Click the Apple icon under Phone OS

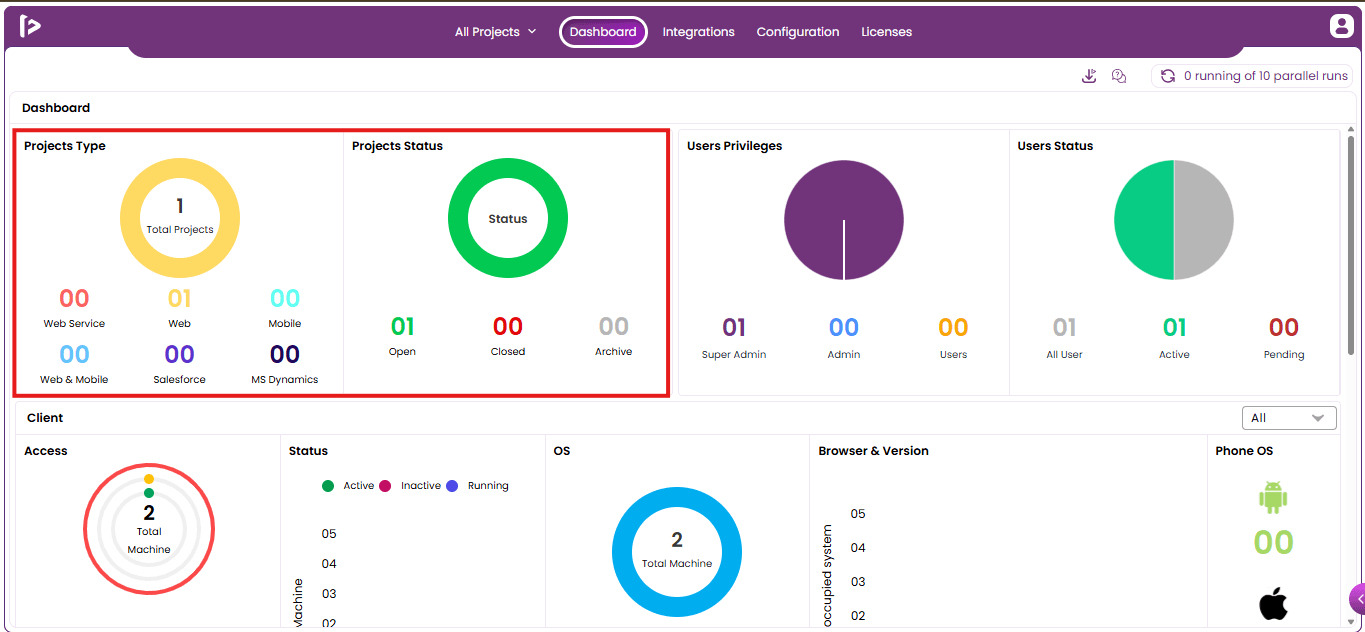click(1273, 603)
